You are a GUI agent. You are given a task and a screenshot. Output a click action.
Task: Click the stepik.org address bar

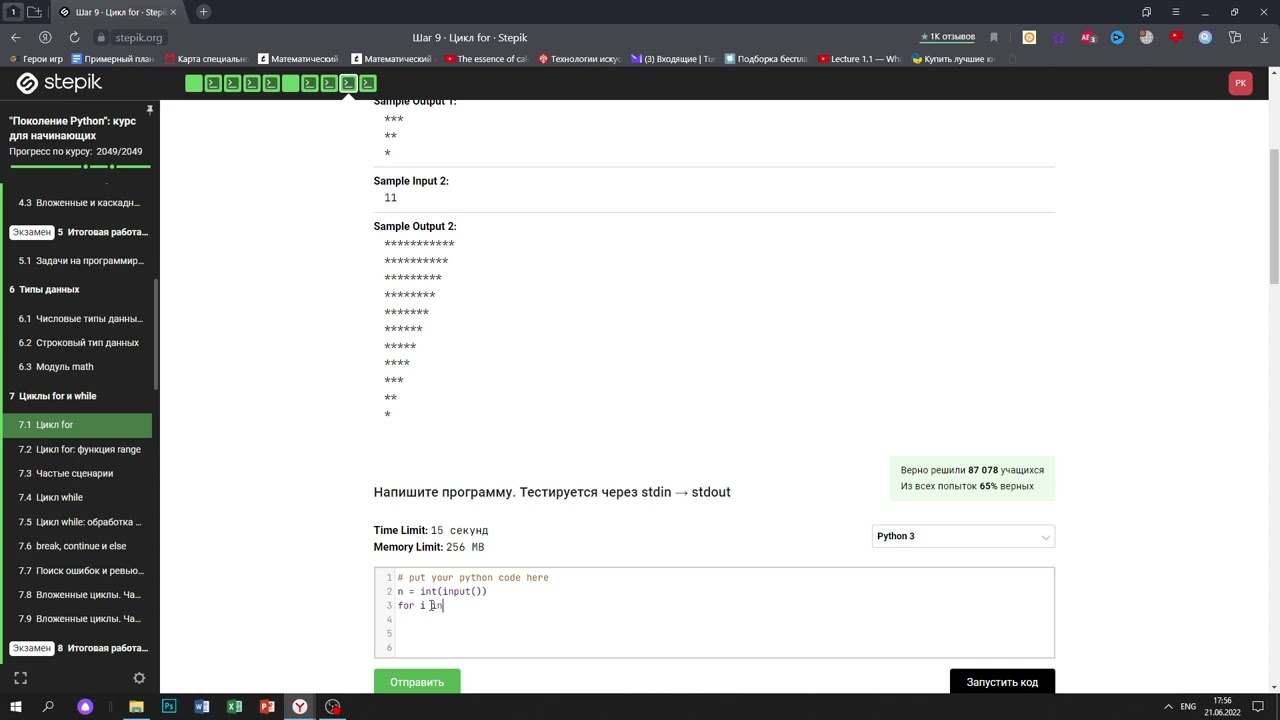click(x=139, y=37)
